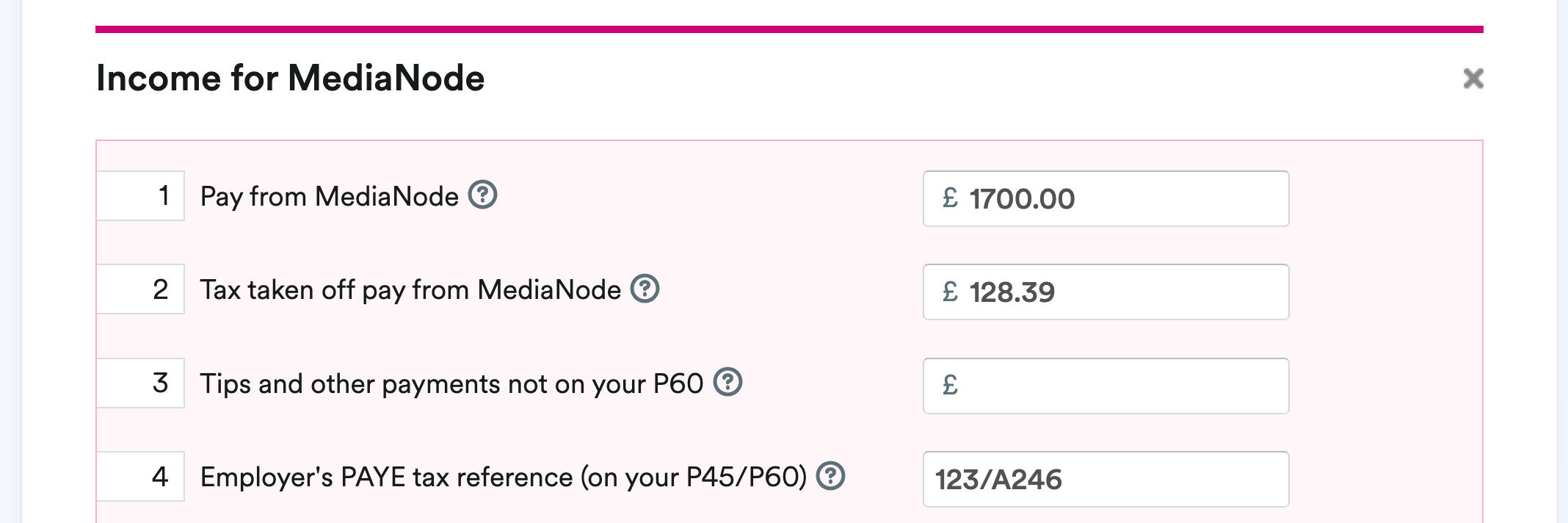Viewport: 1568px width, 523px height.
Task: Click the Tax taken off pay field
Action: (1107, 292)
